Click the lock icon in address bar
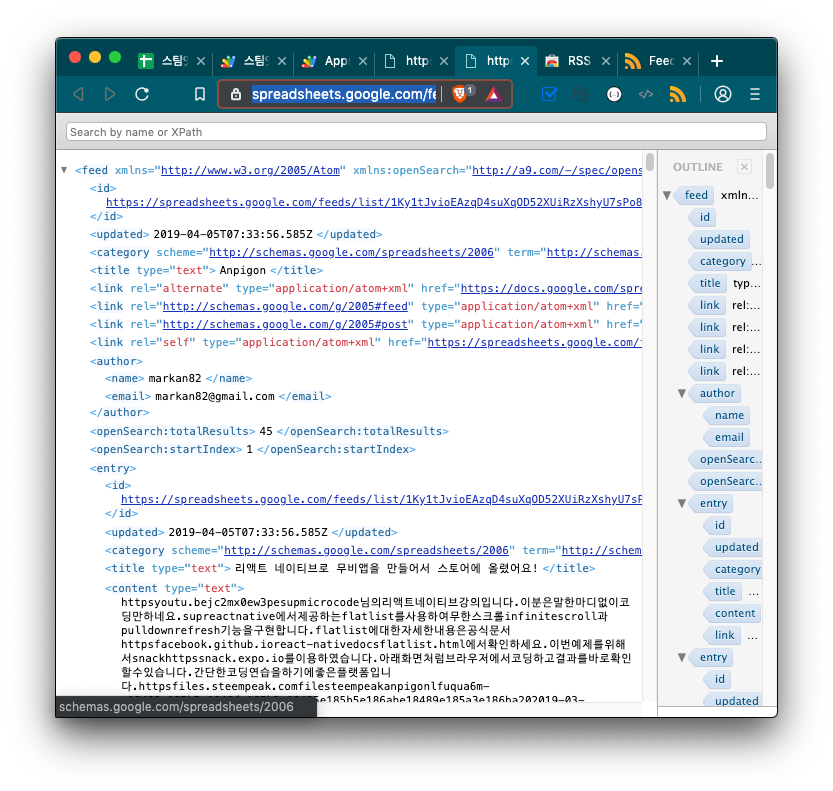This screenshot has width=833, height=791. coord(236,94)
